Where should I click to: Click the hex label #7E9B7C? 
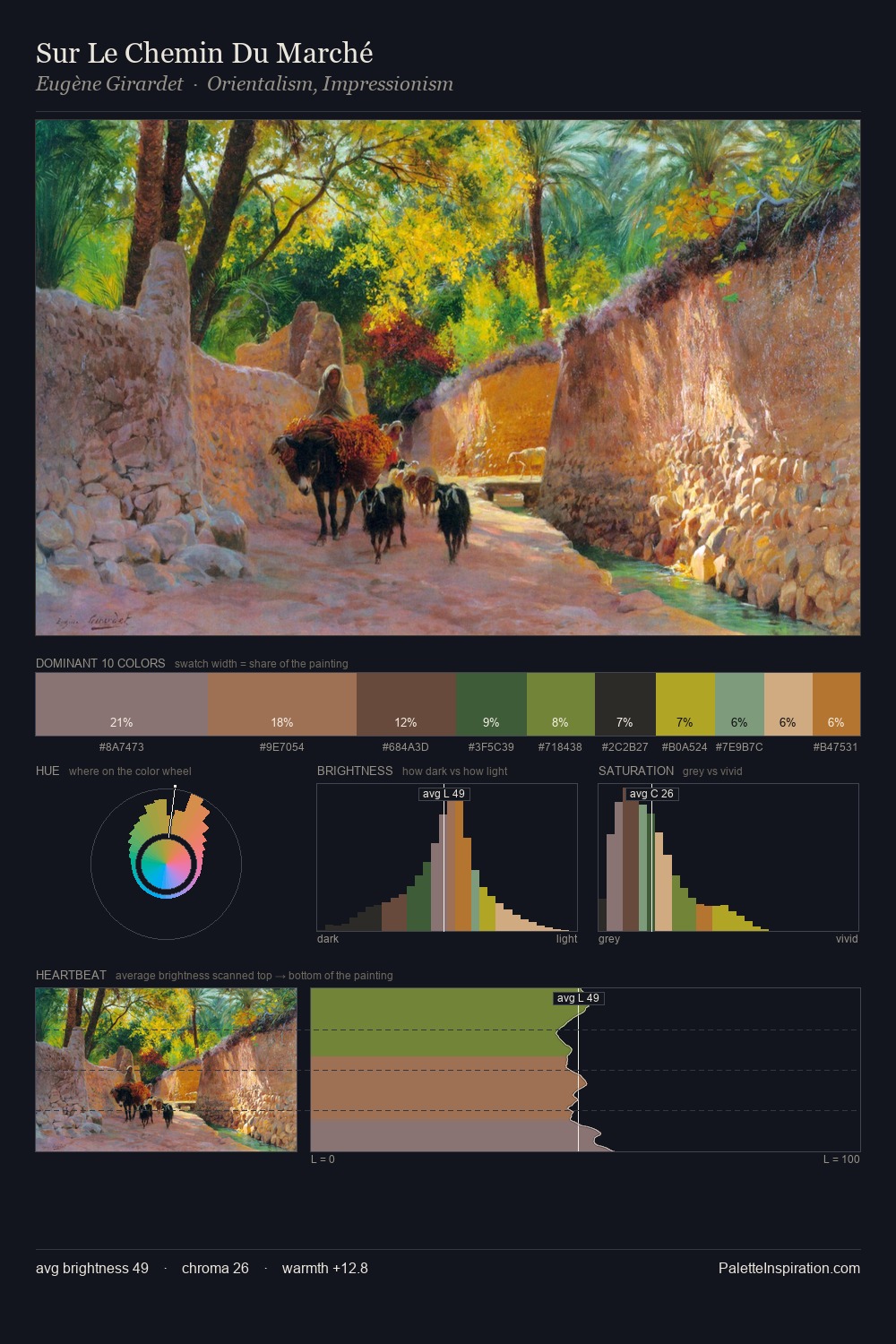tap(739, 746)
